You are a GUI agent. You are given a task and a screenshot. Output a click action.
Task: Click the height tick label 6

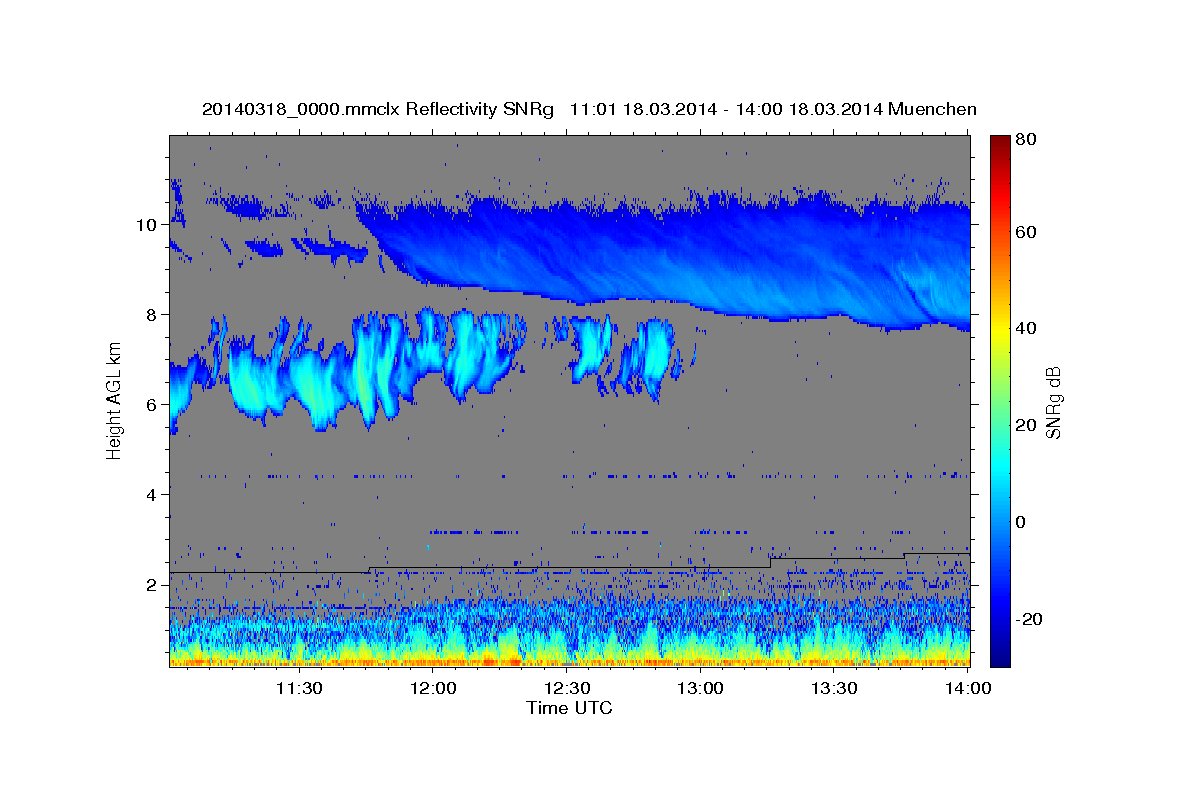152,405
